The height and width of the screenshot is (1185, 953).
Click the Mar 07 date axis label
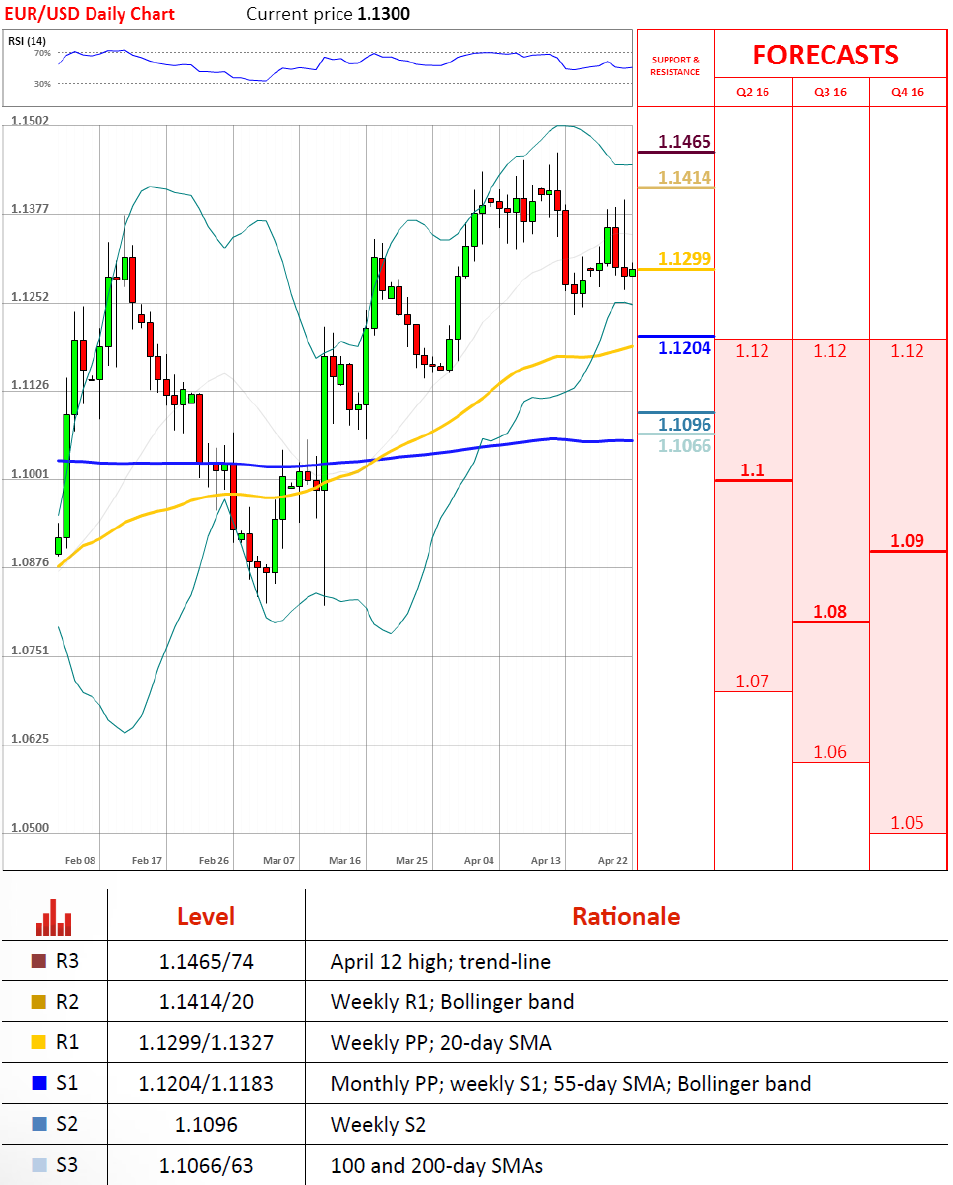coord(279,861)
